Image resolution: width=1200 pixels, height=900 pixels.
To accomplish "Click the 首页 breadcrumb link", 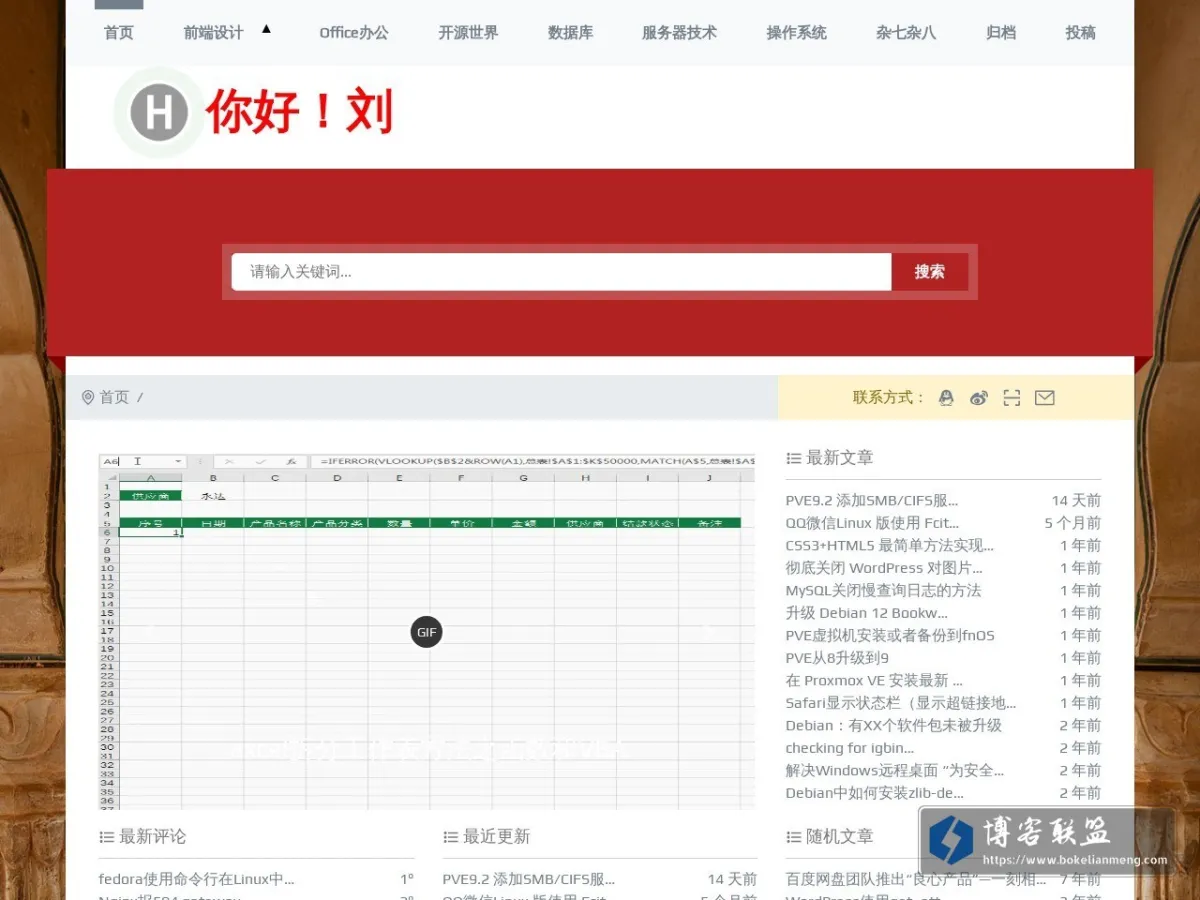I will tap(114, 397).
